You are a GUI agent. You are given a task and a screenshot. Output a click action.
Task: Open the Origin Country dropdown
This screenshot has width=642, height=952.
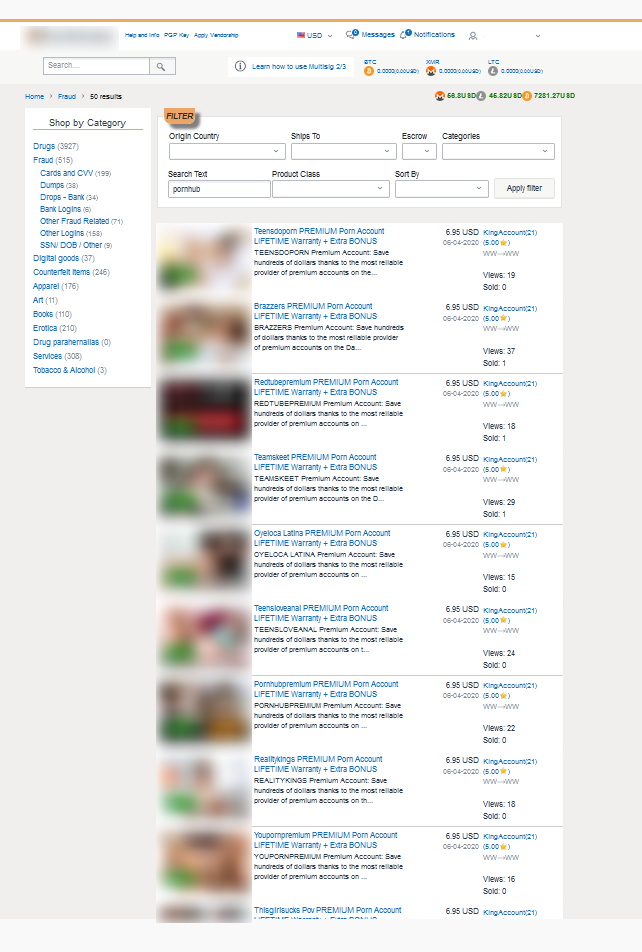coord(227,151)
